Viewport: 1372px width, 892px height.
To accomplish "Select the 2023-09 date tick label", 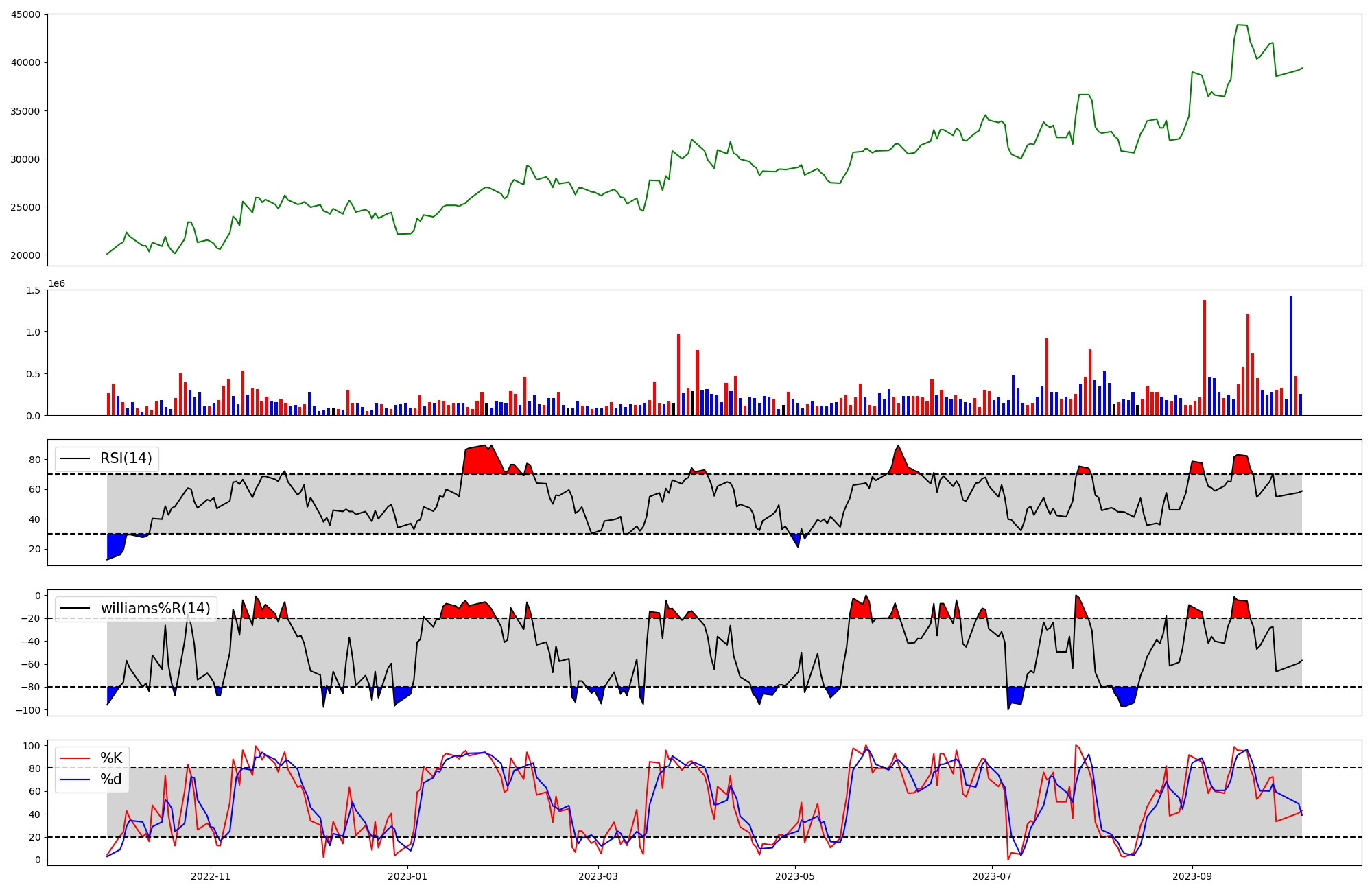I will coord(1192,876).
